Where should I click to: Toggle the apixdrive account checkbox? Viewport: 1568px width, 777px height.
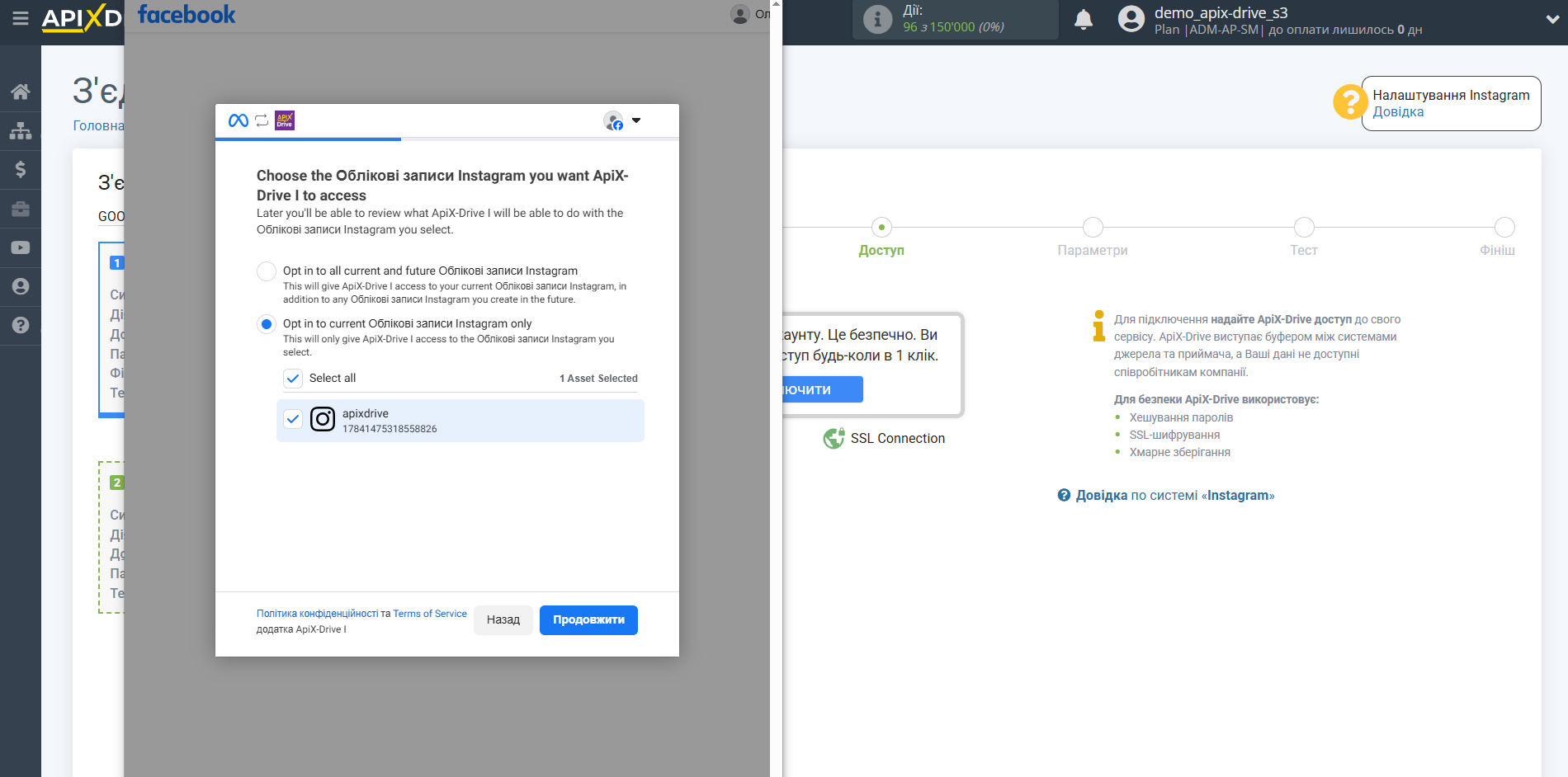tap(293, 419)
